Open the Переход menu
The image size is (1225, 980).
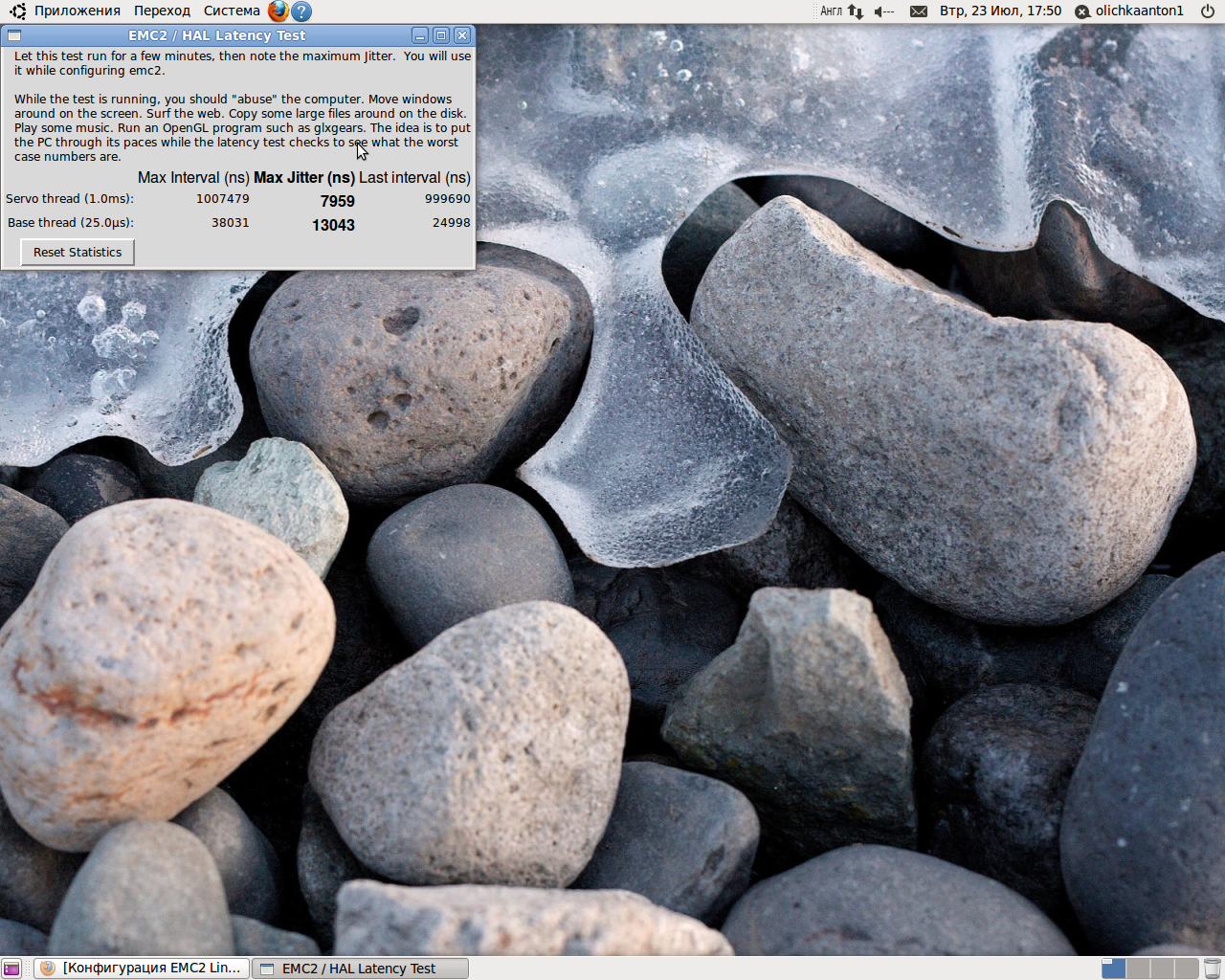pos(162,11)
